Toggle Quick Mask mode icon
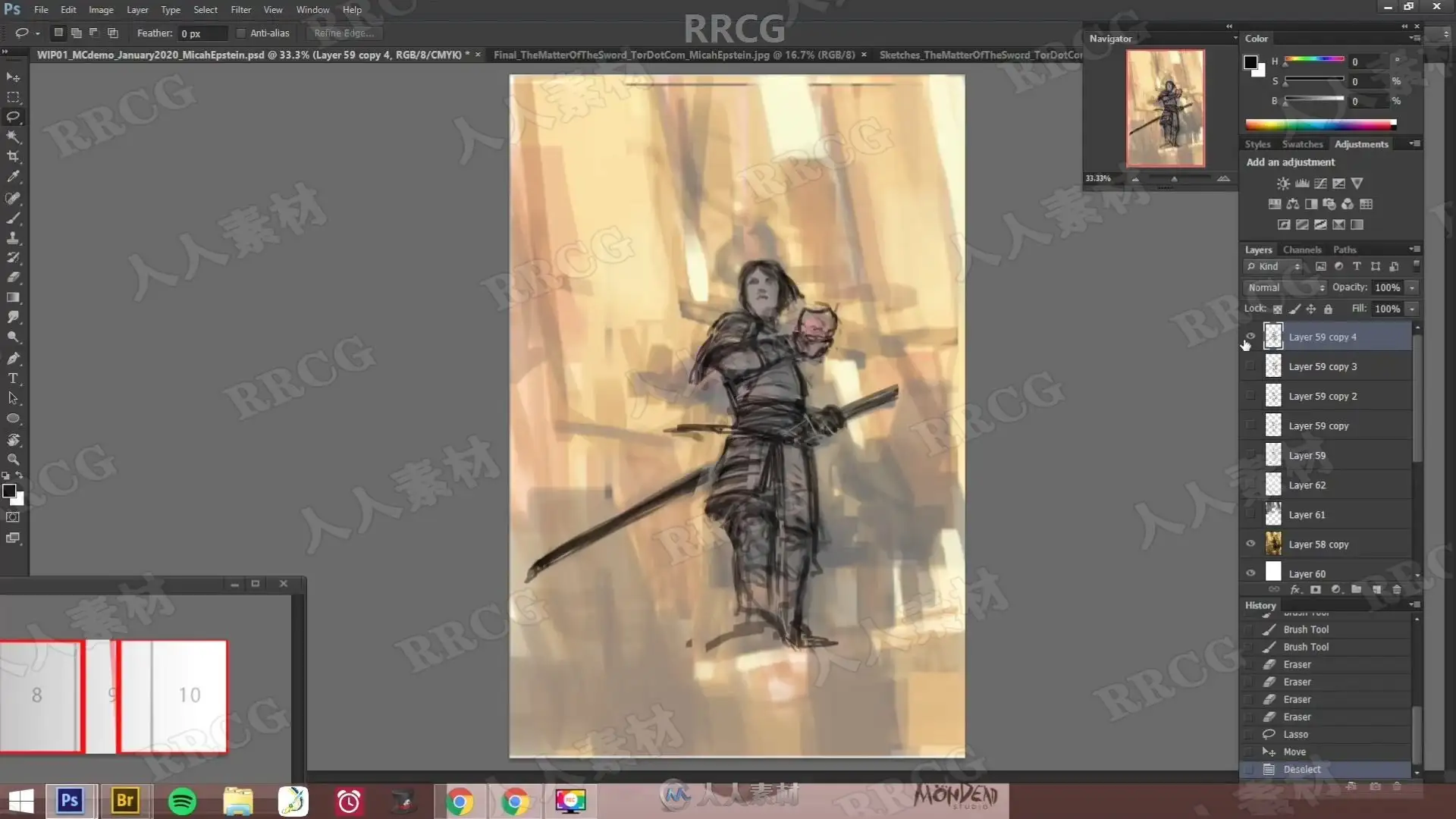The width and height of the screenshot is (1456, 819). click(x=13, y=517)
